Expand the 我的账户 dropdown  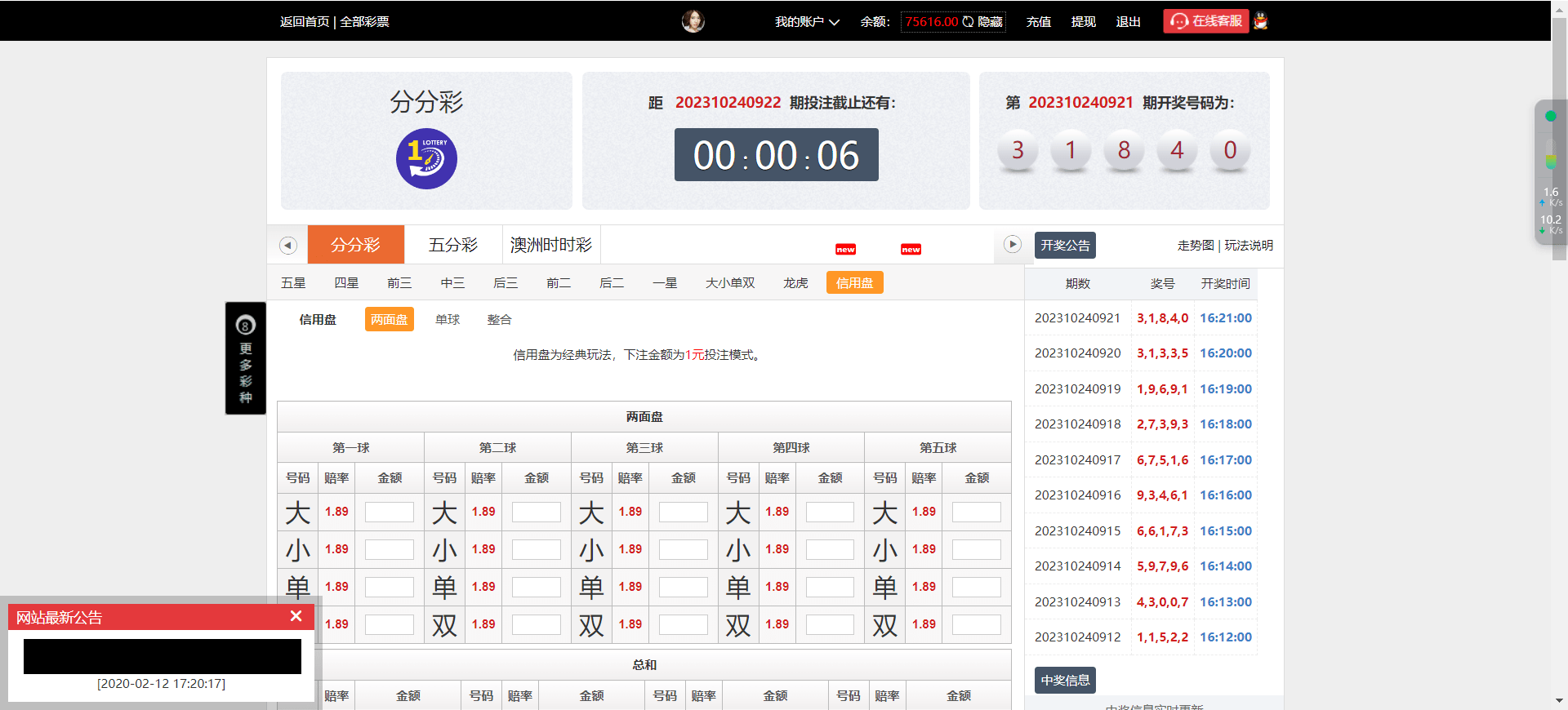807,22
